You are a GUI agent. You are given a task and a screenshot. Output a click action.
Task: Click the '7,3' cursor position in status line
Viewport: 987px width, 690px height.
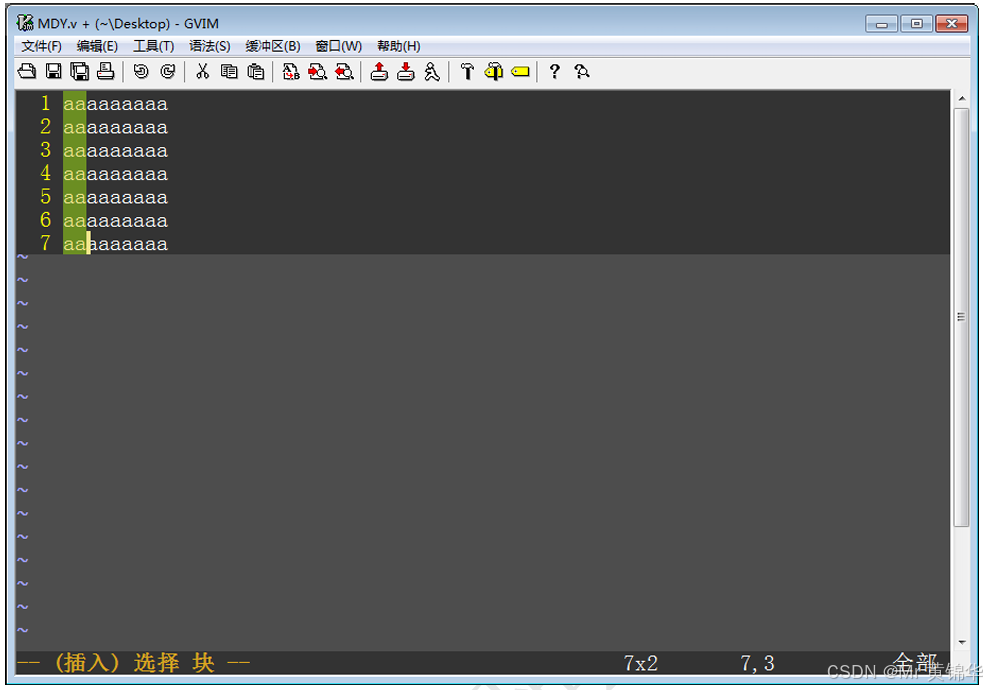pyautogui.click(x=757, y=663)
